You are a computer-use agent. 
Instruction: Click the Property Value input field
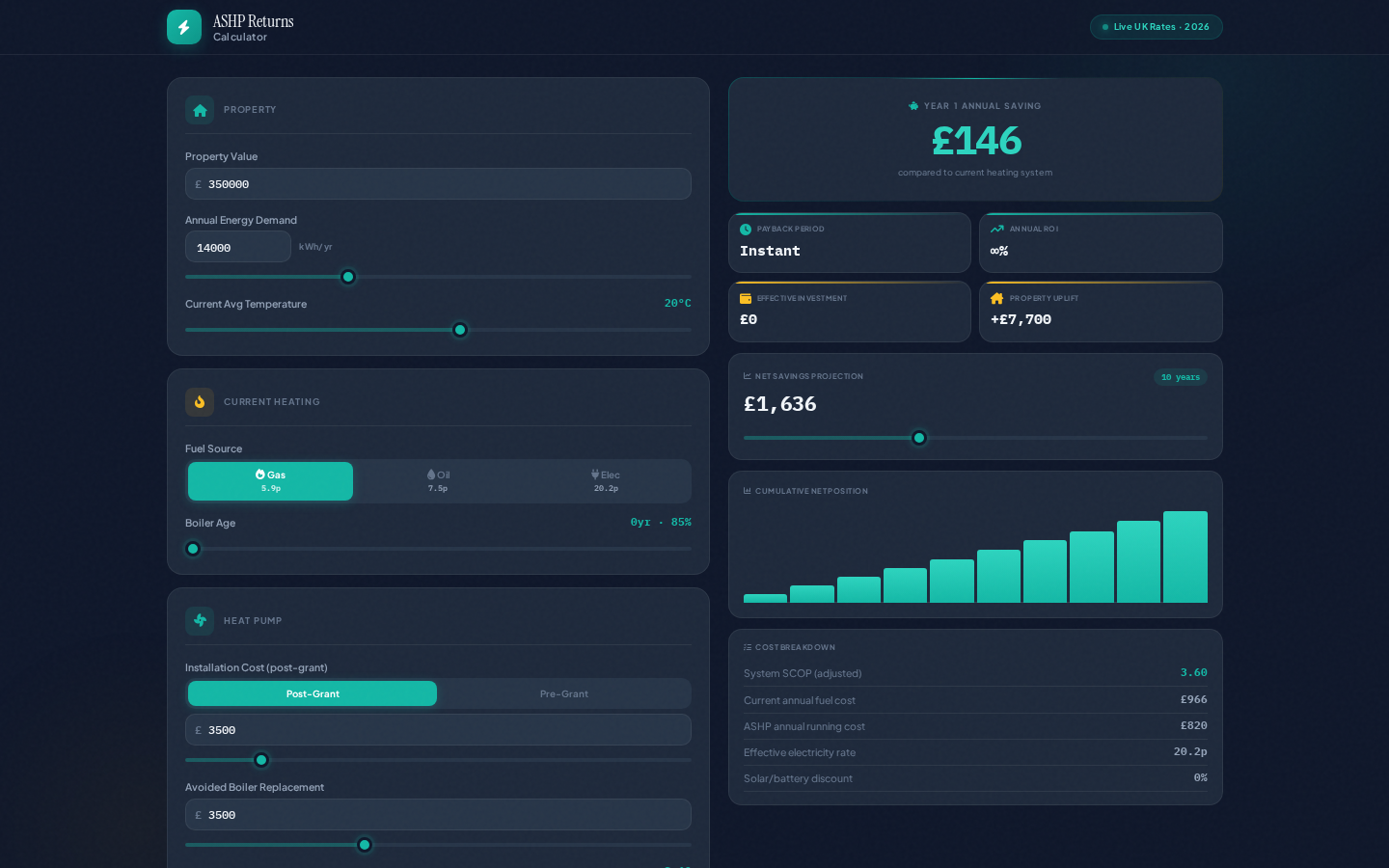tap(438, 183)
